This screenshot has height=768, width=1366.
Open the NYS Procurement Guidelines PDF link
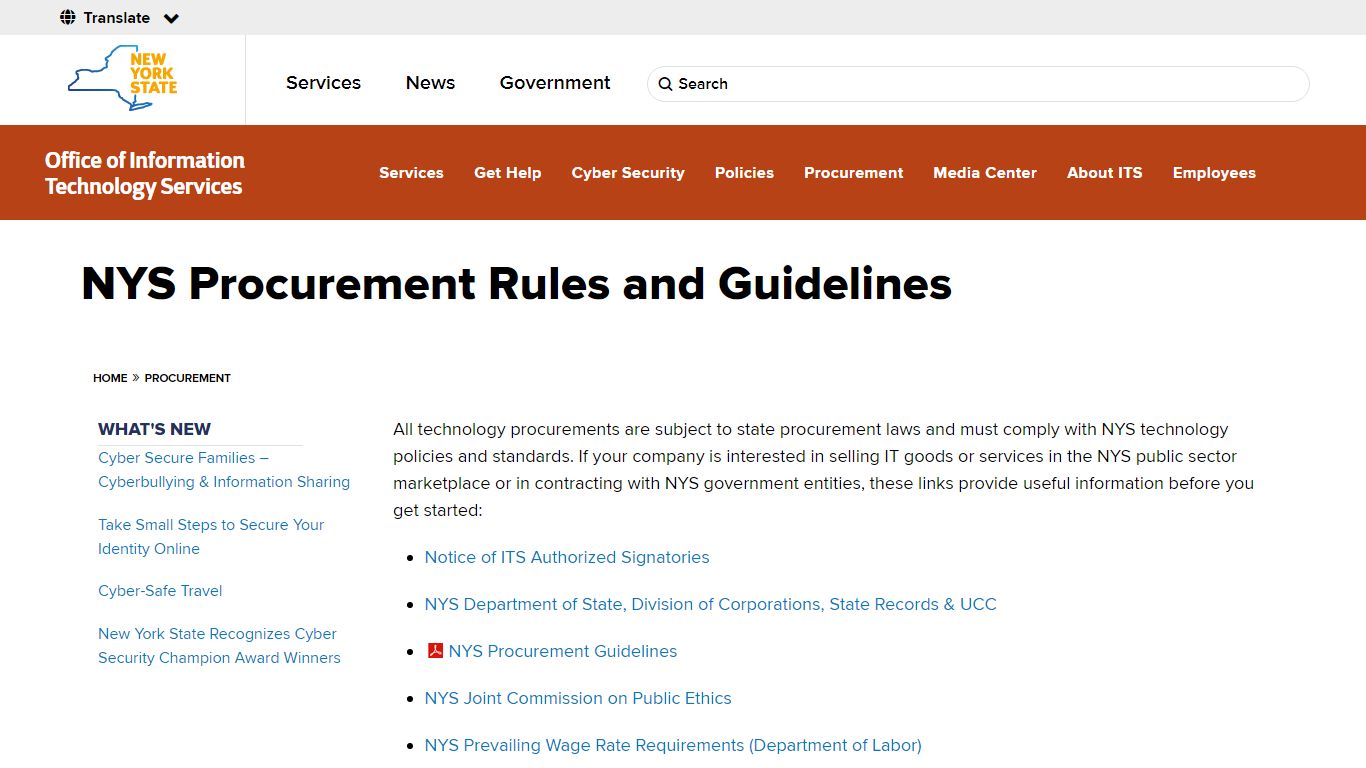click(563, 651)
